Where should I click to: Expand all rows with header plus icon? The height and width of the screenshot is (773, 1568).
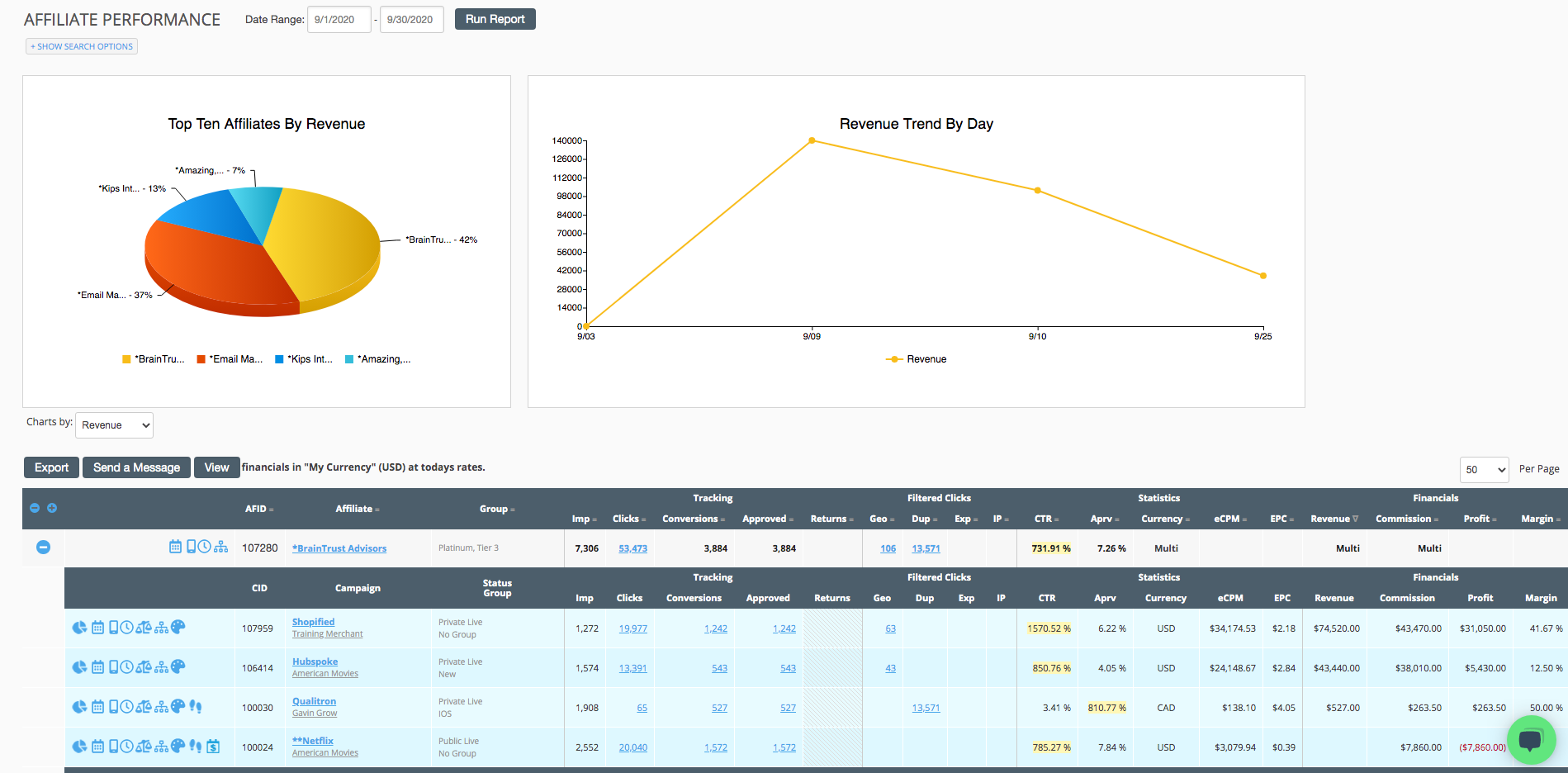52,508
